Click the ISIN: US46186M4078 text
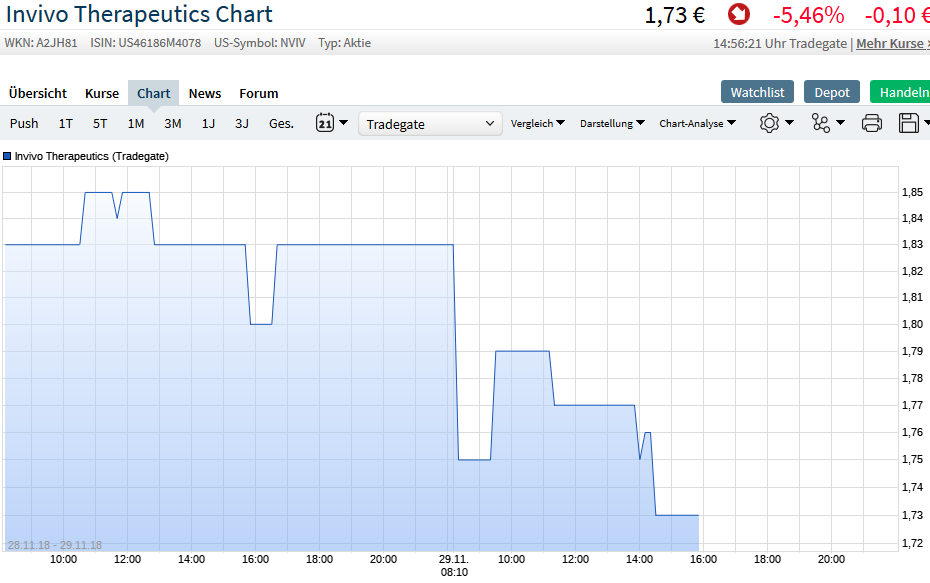Image resolution: width=930 pixels, height=583 pixels. point(146,43)
